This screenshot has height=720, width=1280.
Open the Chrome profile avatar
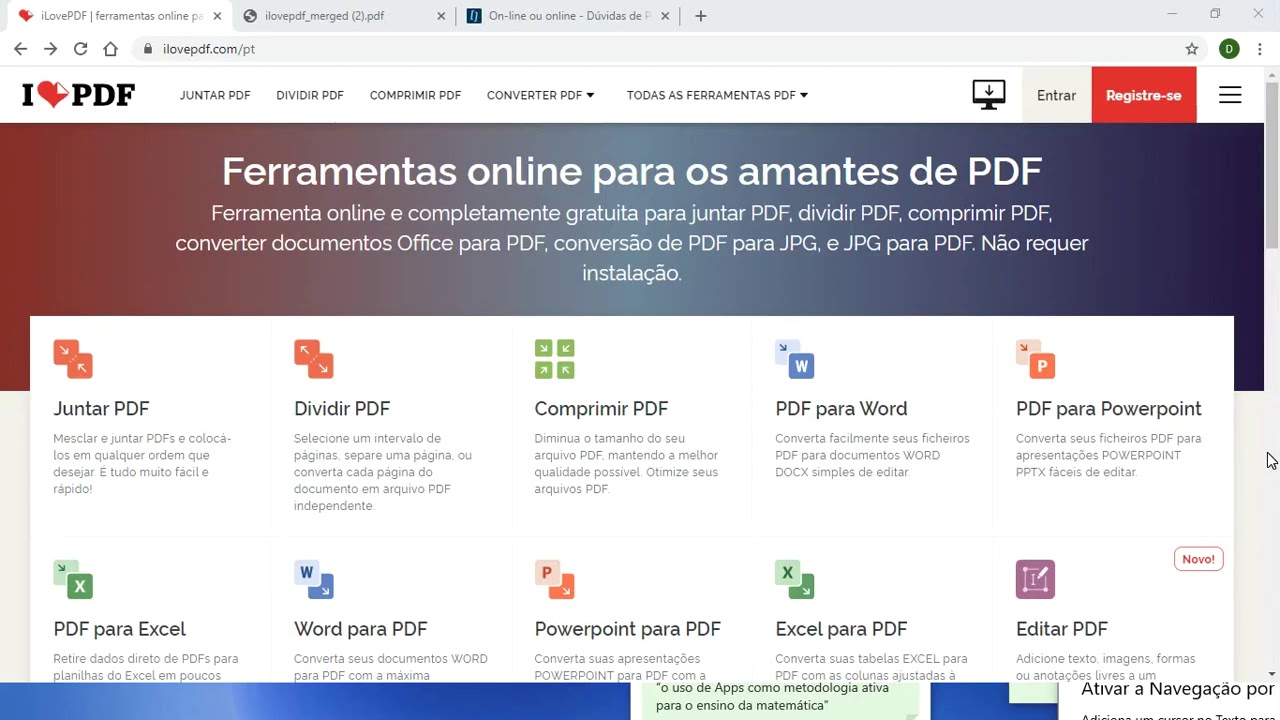[x=1230, y=49]
